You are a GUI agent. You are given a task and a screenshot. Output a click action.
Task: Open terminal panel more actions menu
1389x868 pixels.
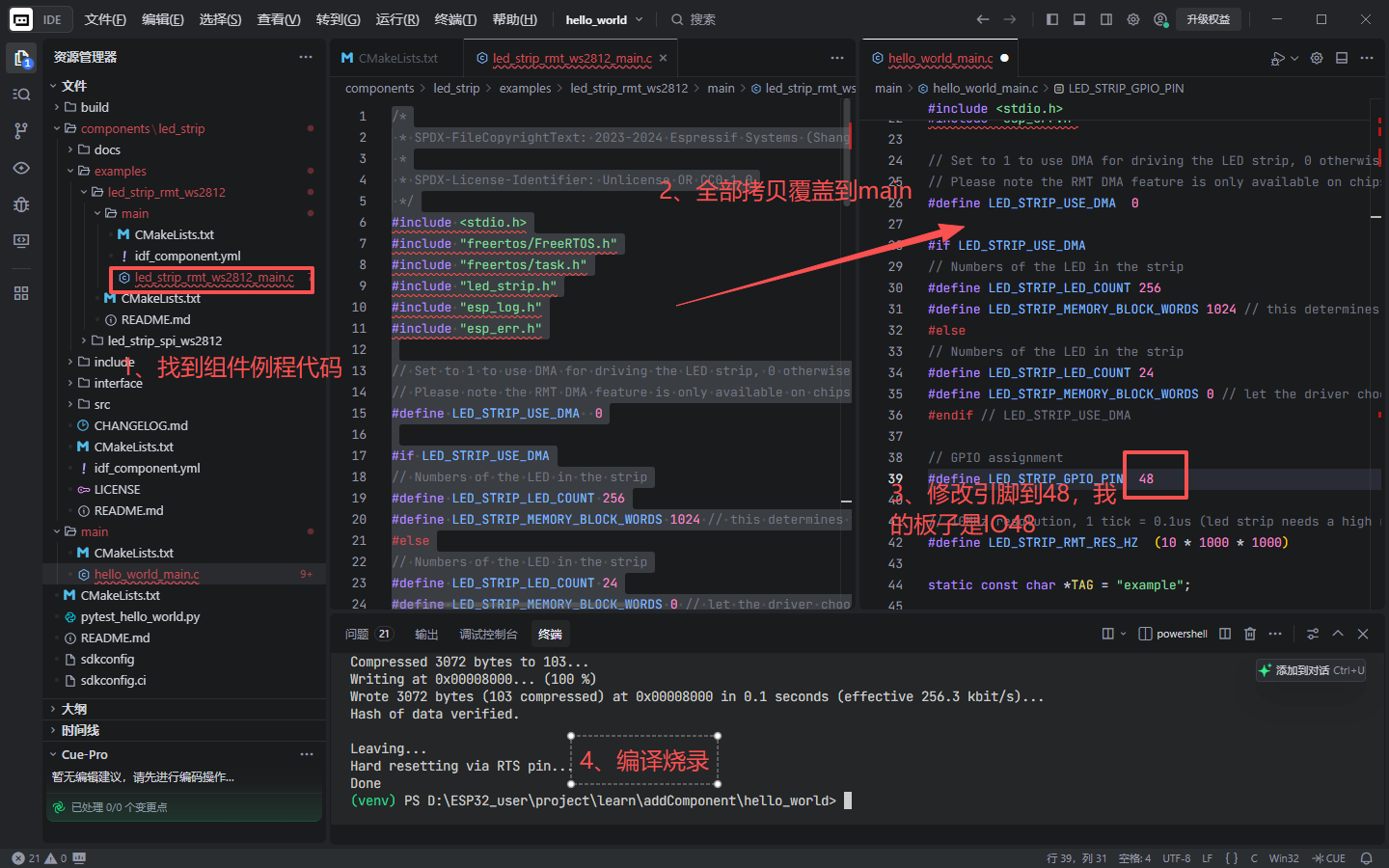pos(1275,634)
